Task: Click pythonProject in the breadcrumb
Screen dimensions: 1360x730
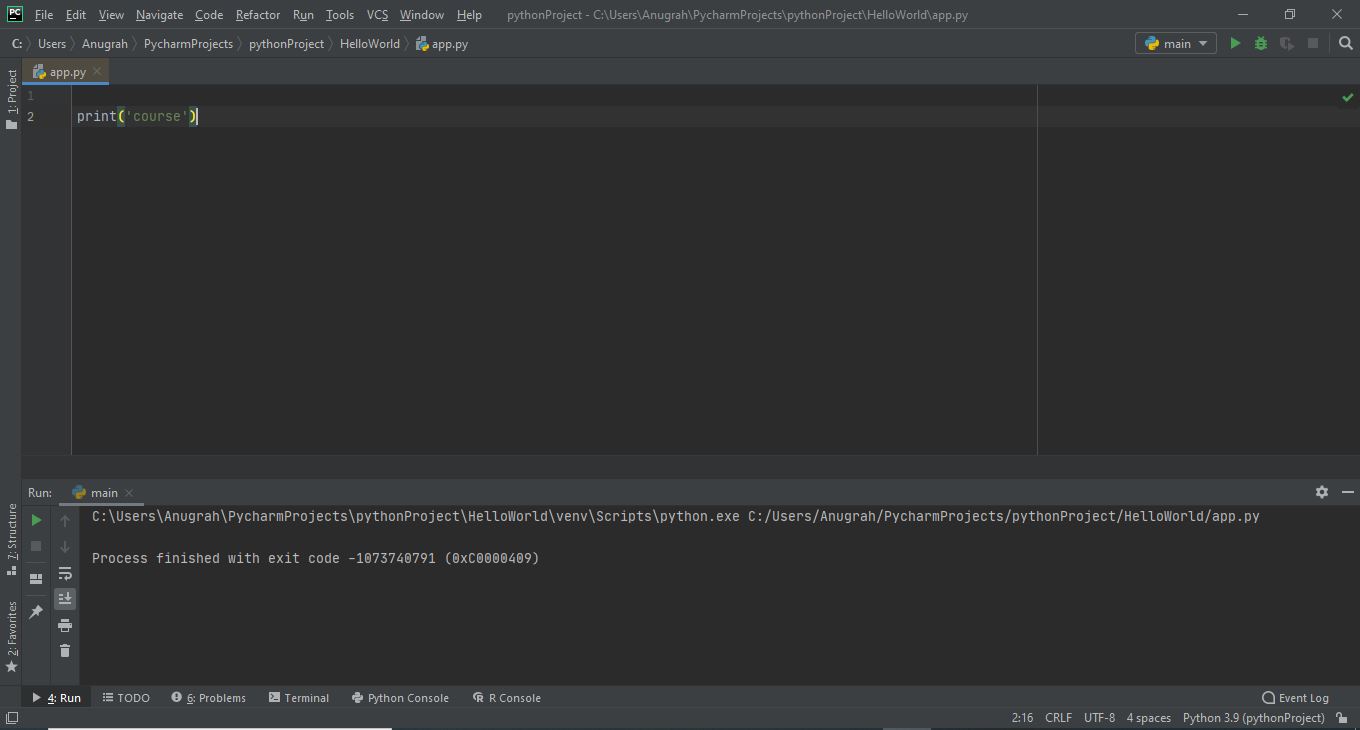Action: 286,44
